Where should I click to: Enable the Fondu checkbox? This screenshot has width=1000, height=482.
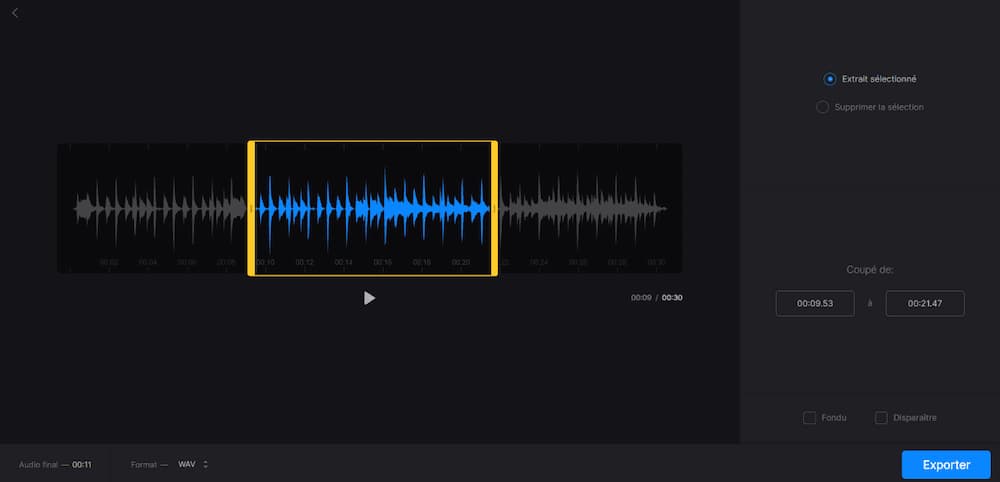point(809,418)
